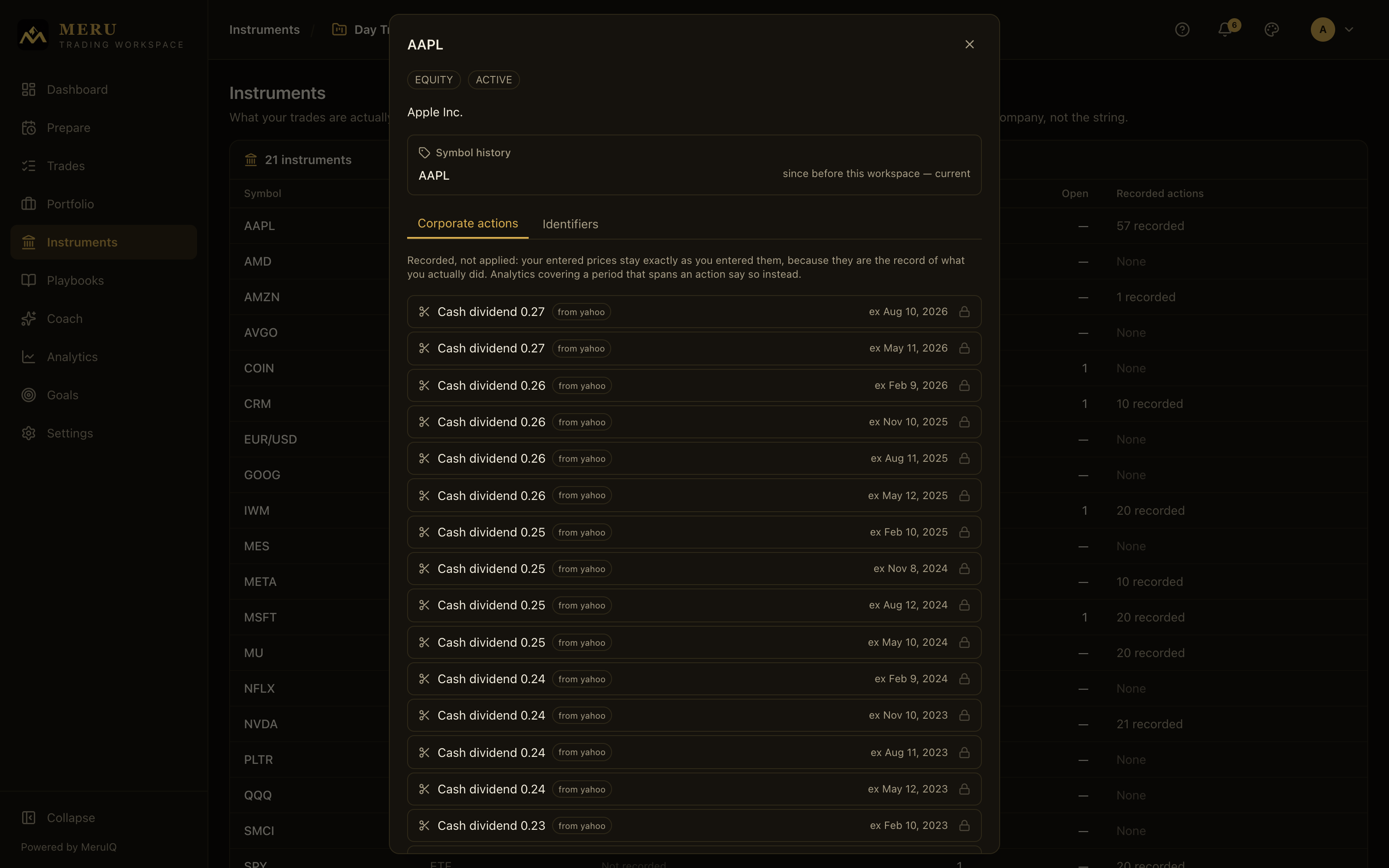The image size is (1389, 868).
Task: Select EUR/USD row in instruments table
Action: [x=798, y=439]
